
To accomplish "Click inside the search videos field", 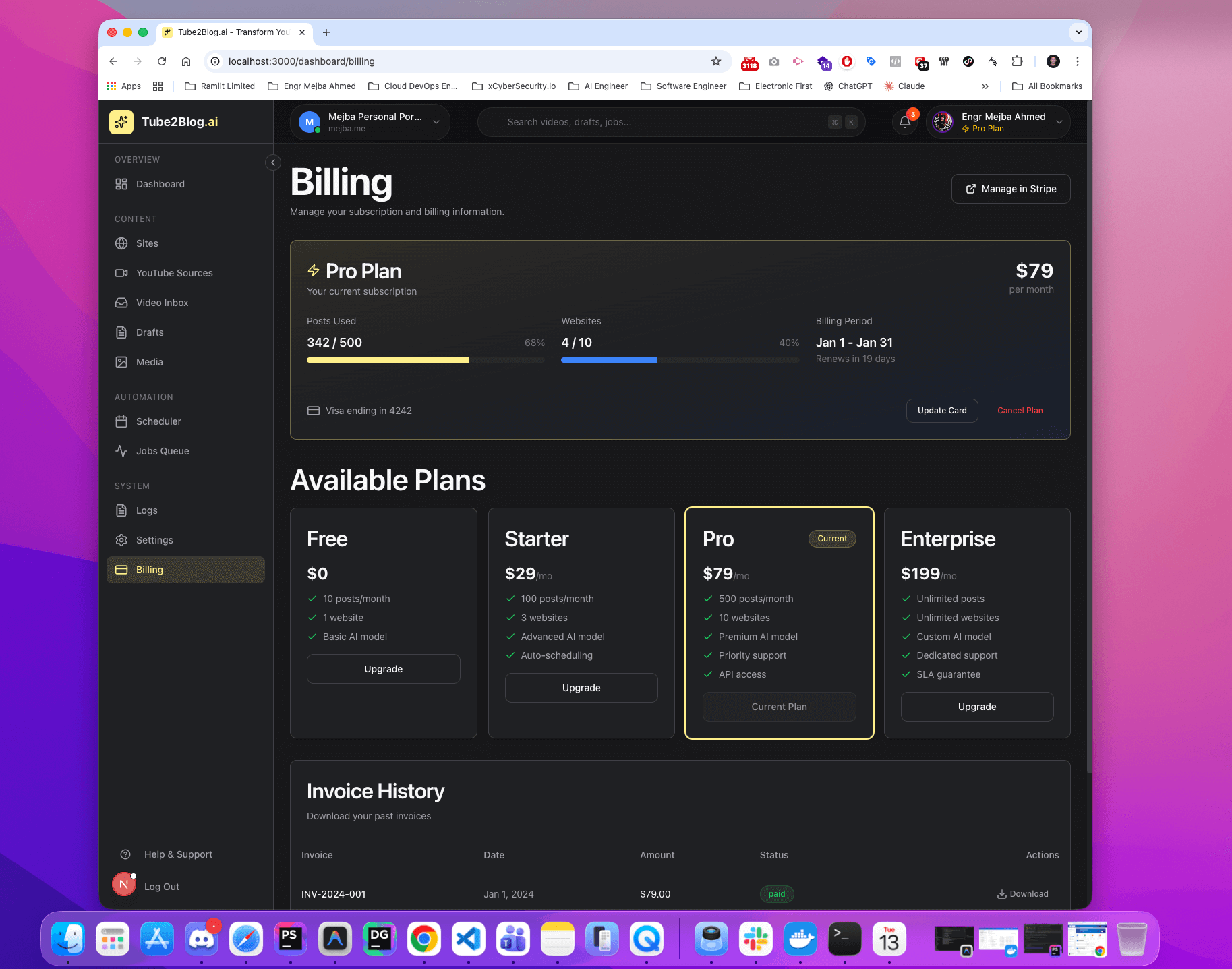I will tap(671, 122).
